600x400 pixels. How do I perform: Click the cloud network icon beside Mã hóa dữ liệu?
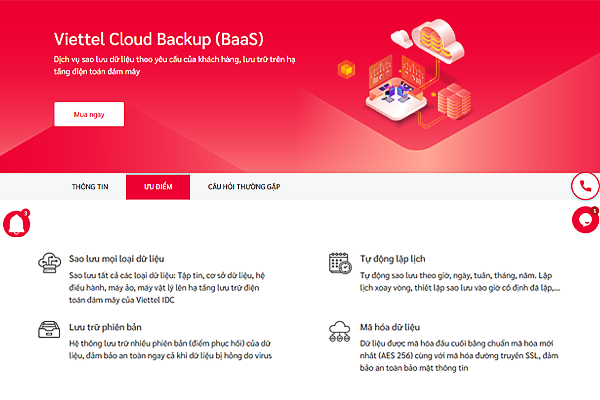click(x=339, y=331)
